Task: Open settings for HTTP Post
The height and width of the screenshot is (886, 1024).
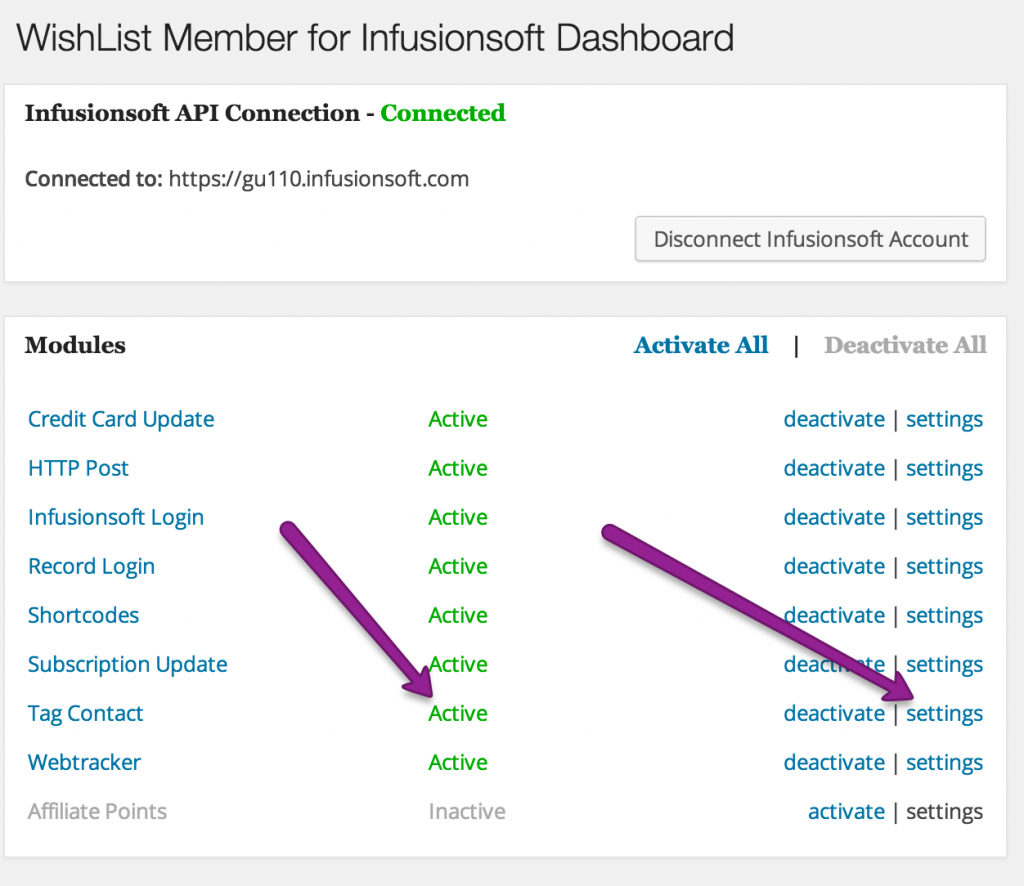Action: (x=944, y=468)
